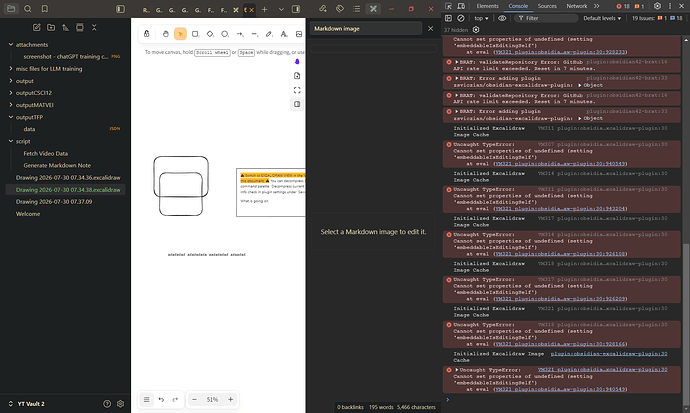Close the active Excalidraw tab

[252, 10]
